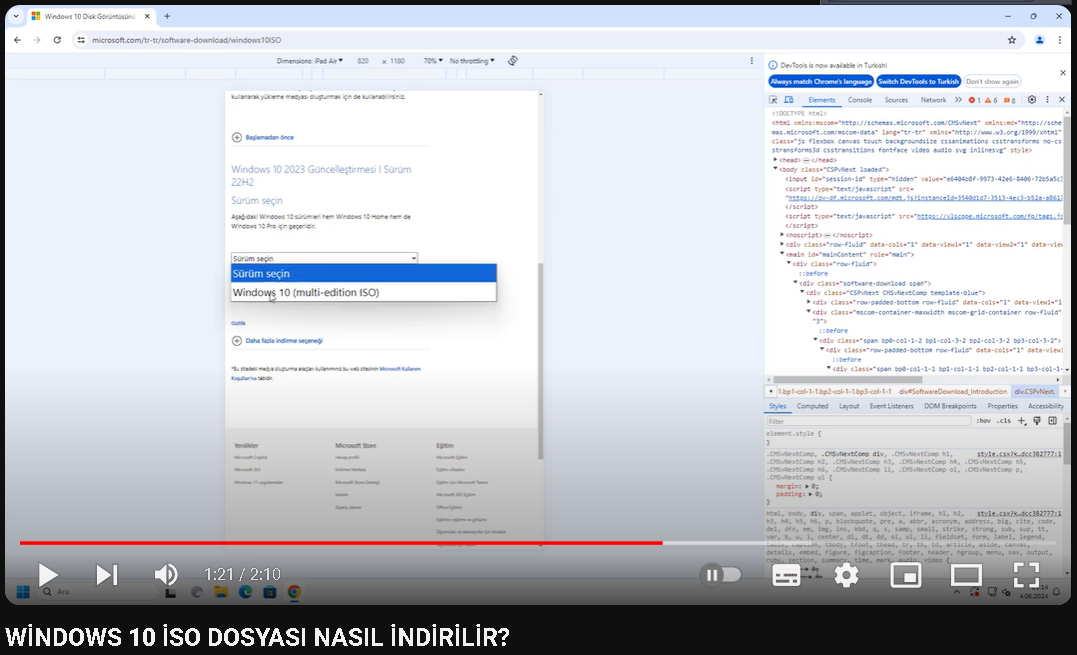Open the Gizlilik link

[238, 323]
